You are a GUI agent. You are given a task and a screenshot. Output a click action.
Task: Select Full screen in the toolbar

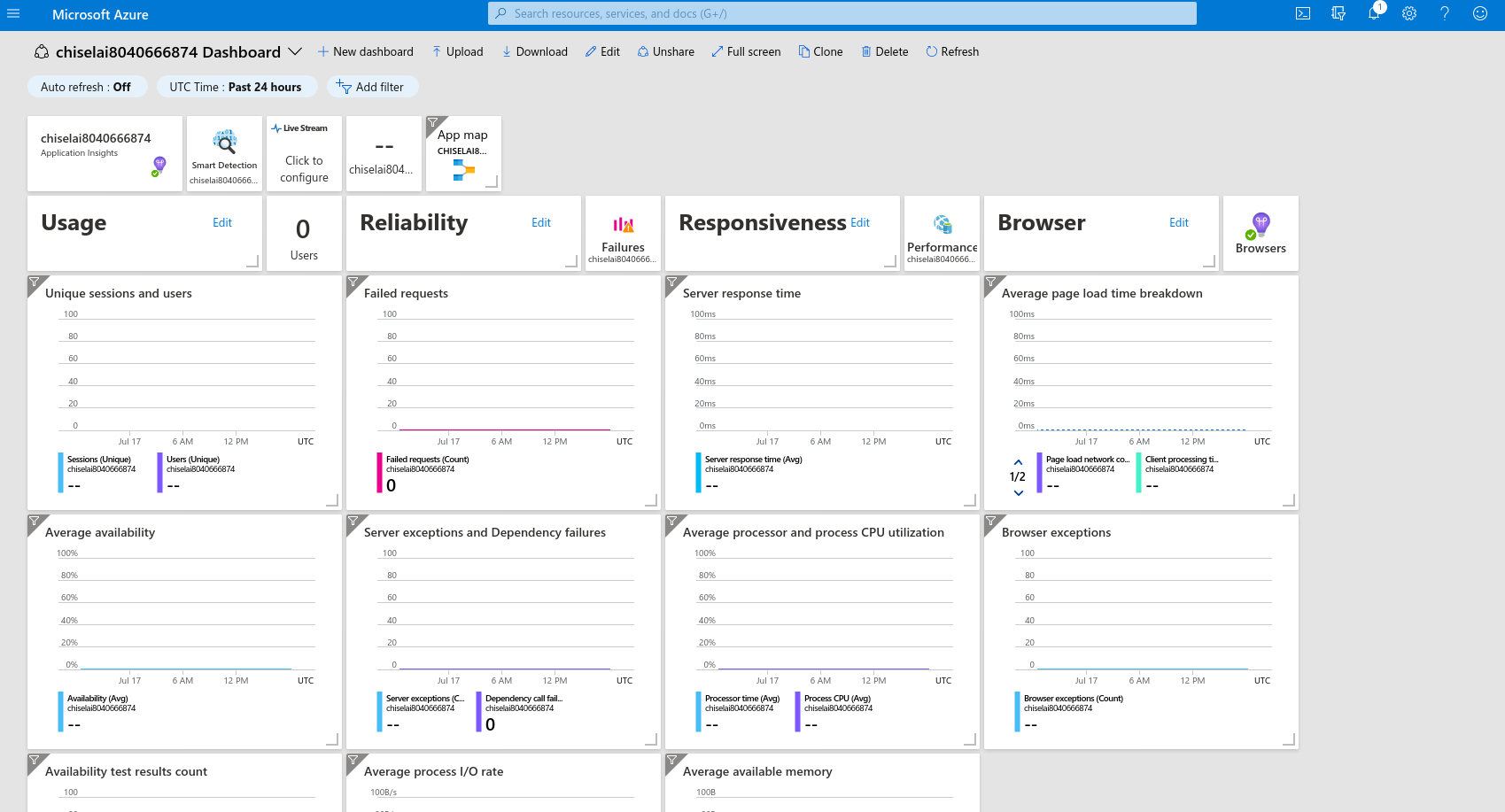tap(746, 52)
